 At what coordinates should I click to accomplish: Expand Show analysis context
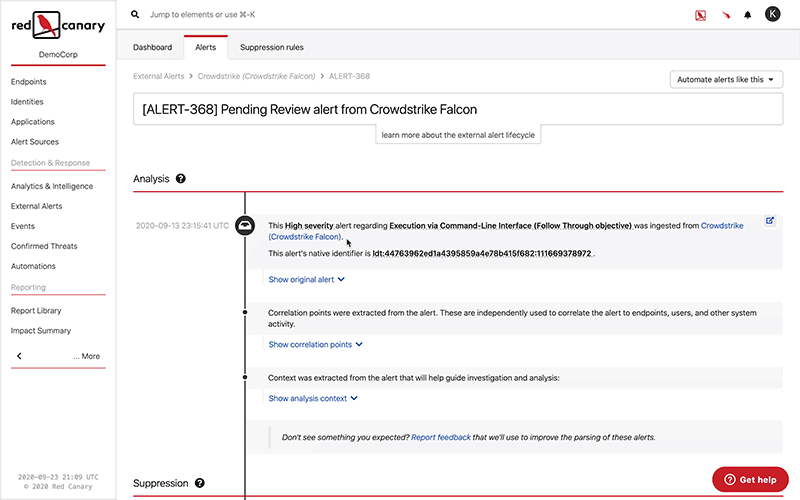313,398
